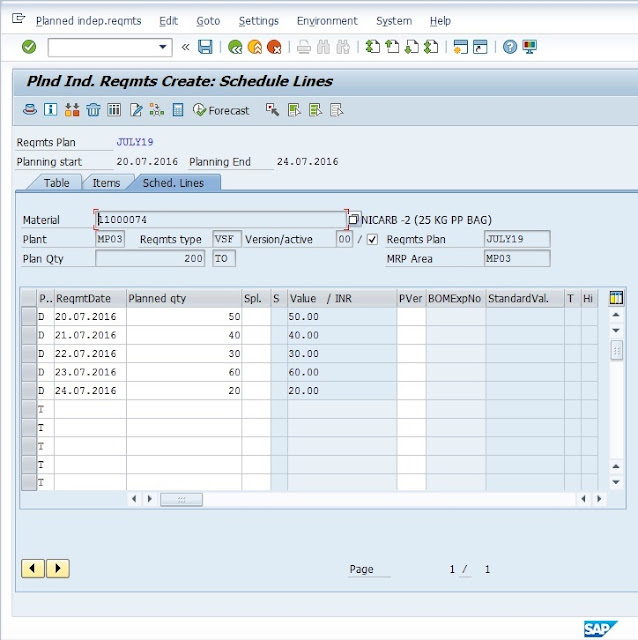Click the calculator icon in application toolbar
The height and width of the screenshot is (640, 638).
[178, 110]
